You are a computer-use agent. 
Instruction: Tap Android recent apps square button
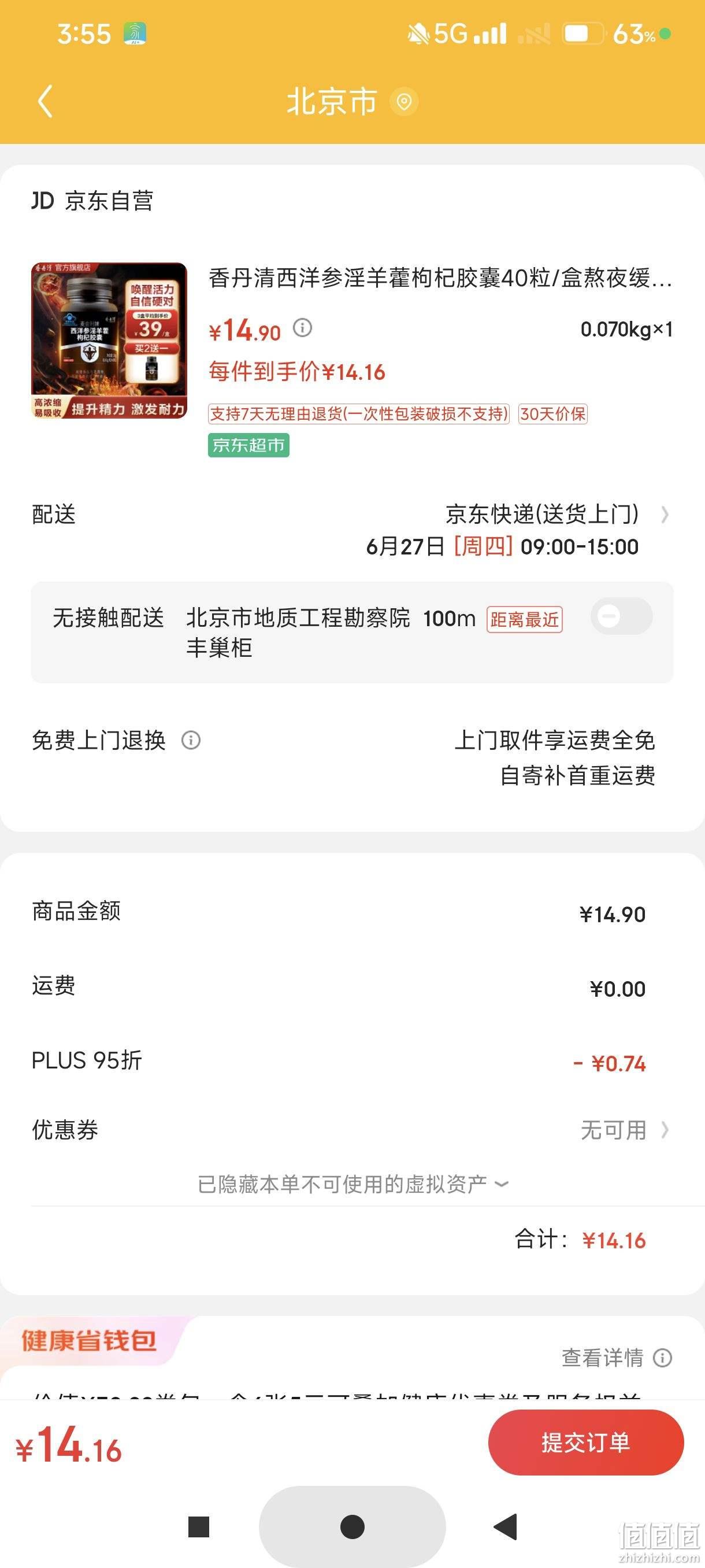pos(199,1526)
